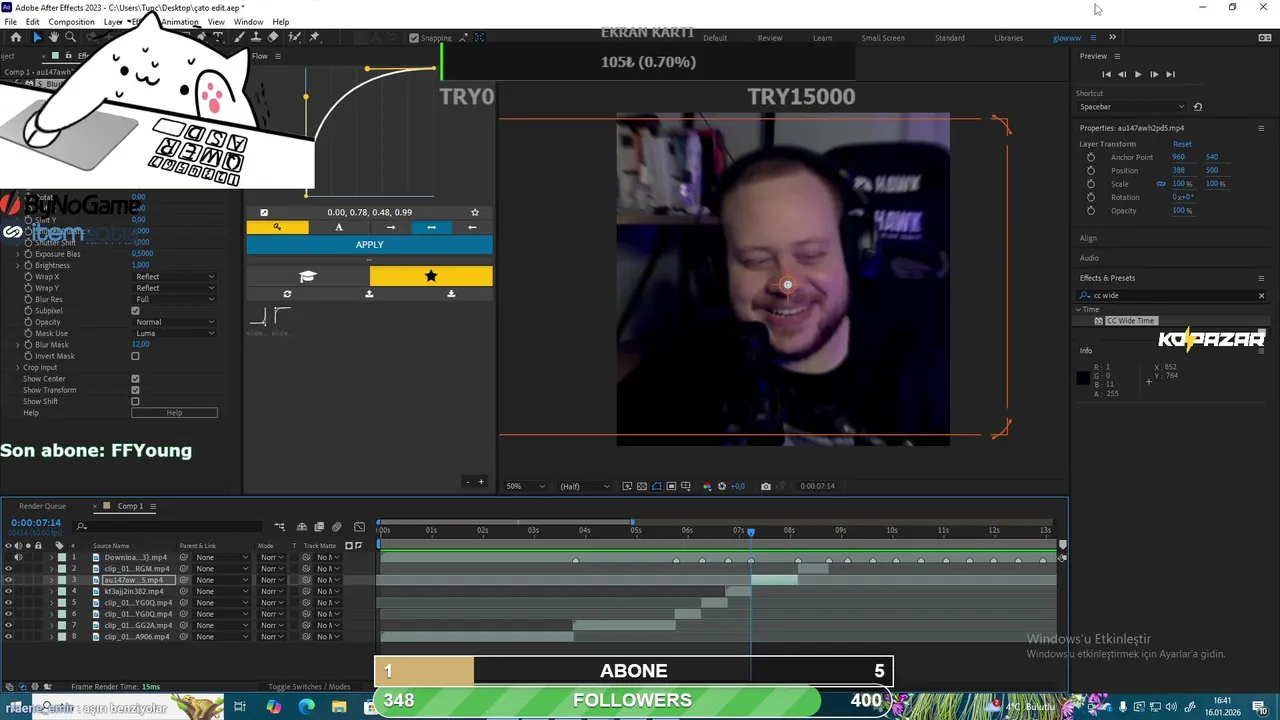Play the preview in the Preview panel

1137,74
